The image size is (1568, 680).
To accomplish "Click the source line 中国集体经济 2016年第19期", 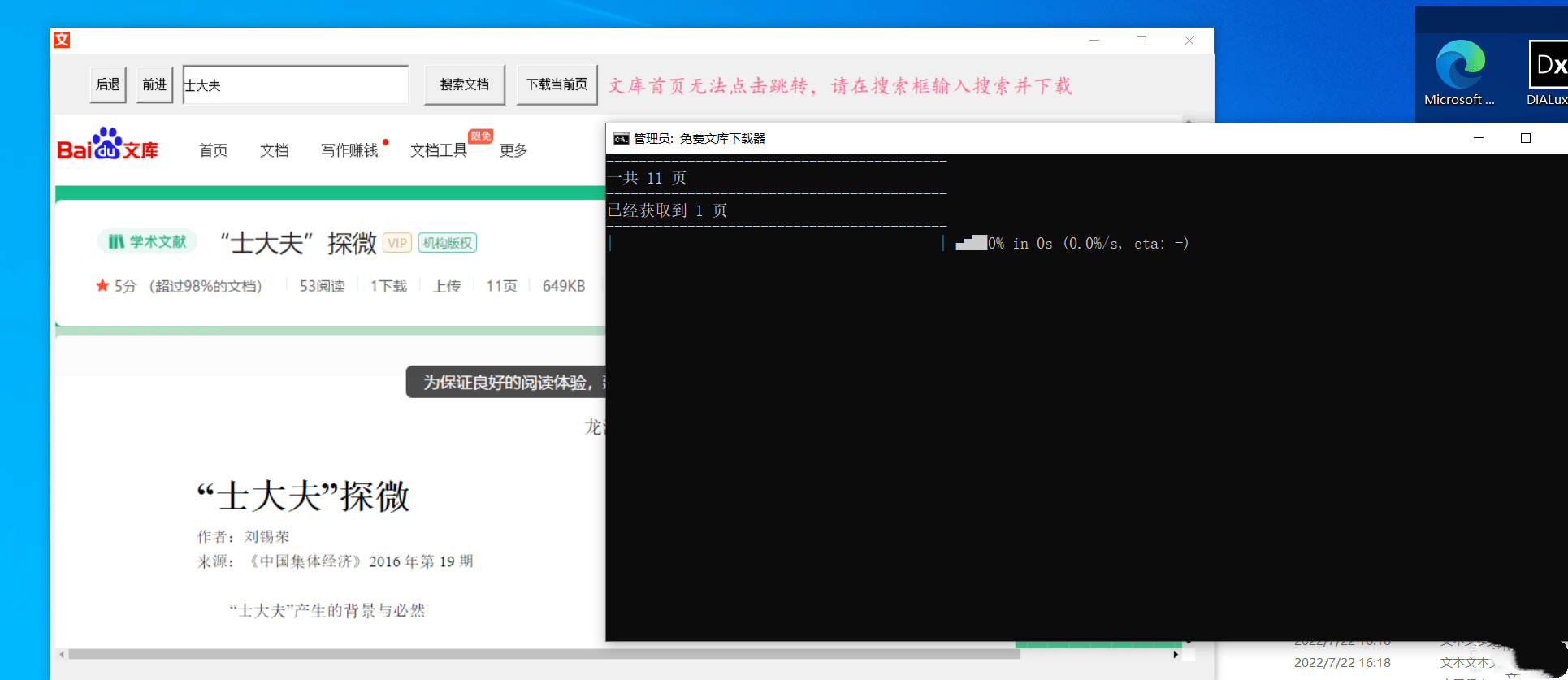I will click(x=335, y=561).
